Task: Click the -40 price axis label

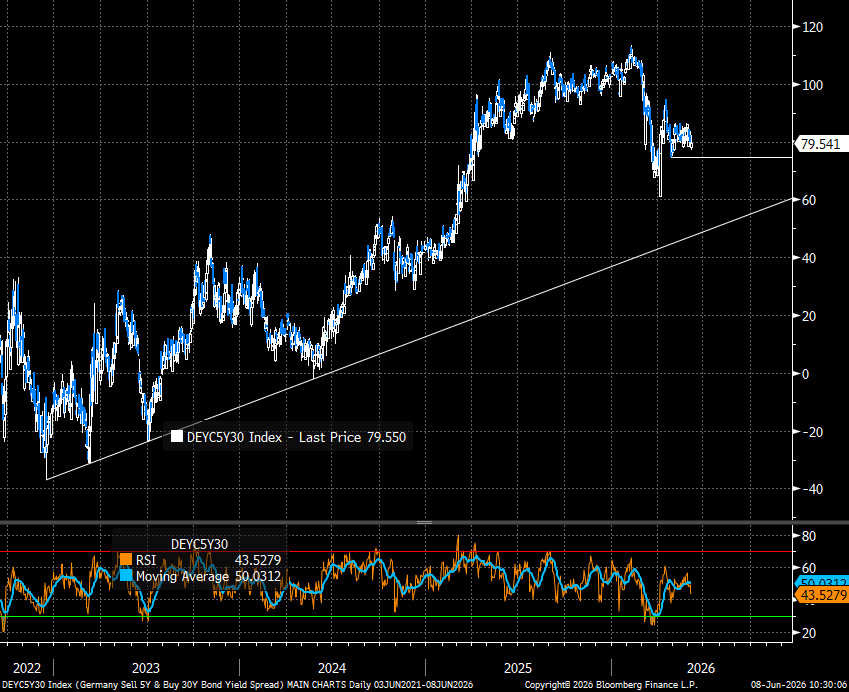Action: (812, 489)
